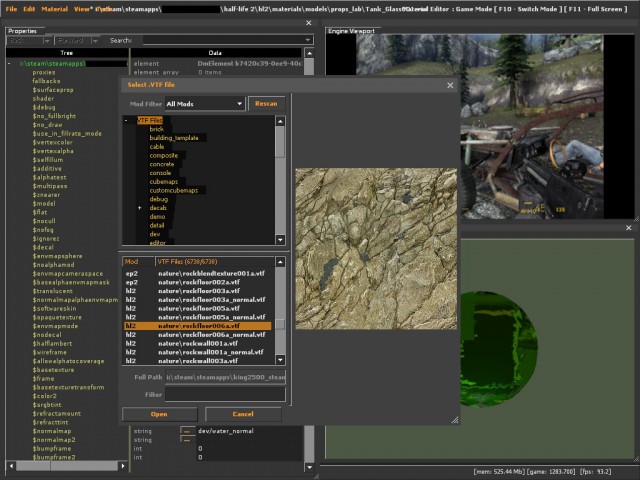Image resolution: width=640 pixels, height=480 pixels.
Task: Click the rock texture preview image
Action: tap(376, 249)
